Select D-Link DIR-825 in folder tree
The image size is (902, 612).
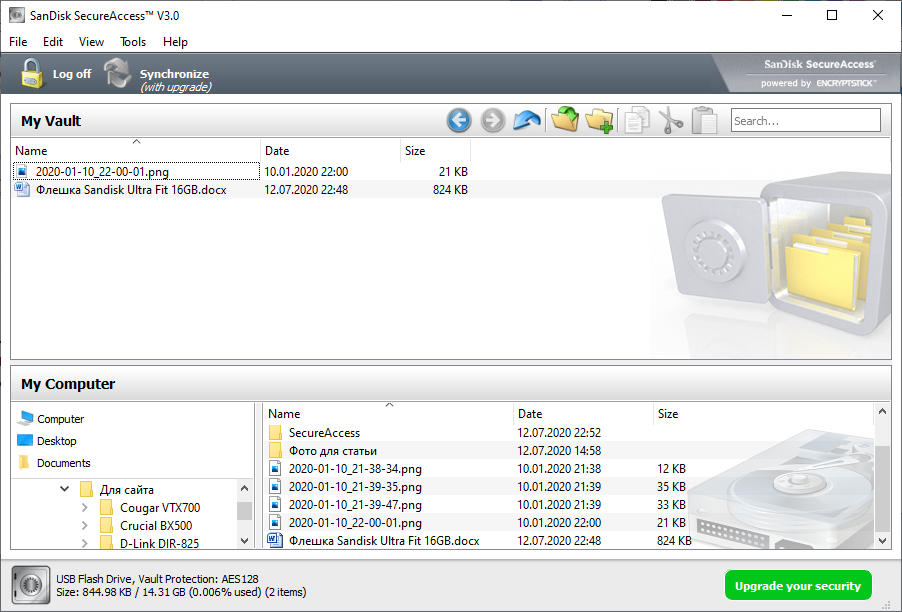tap(159, 543)
